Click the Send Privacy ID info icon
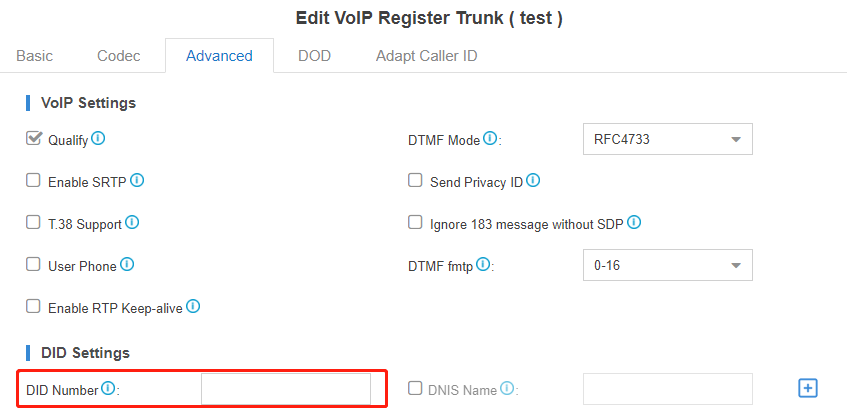The width and height of the screenshot is (847, 419). pos(533,180)
